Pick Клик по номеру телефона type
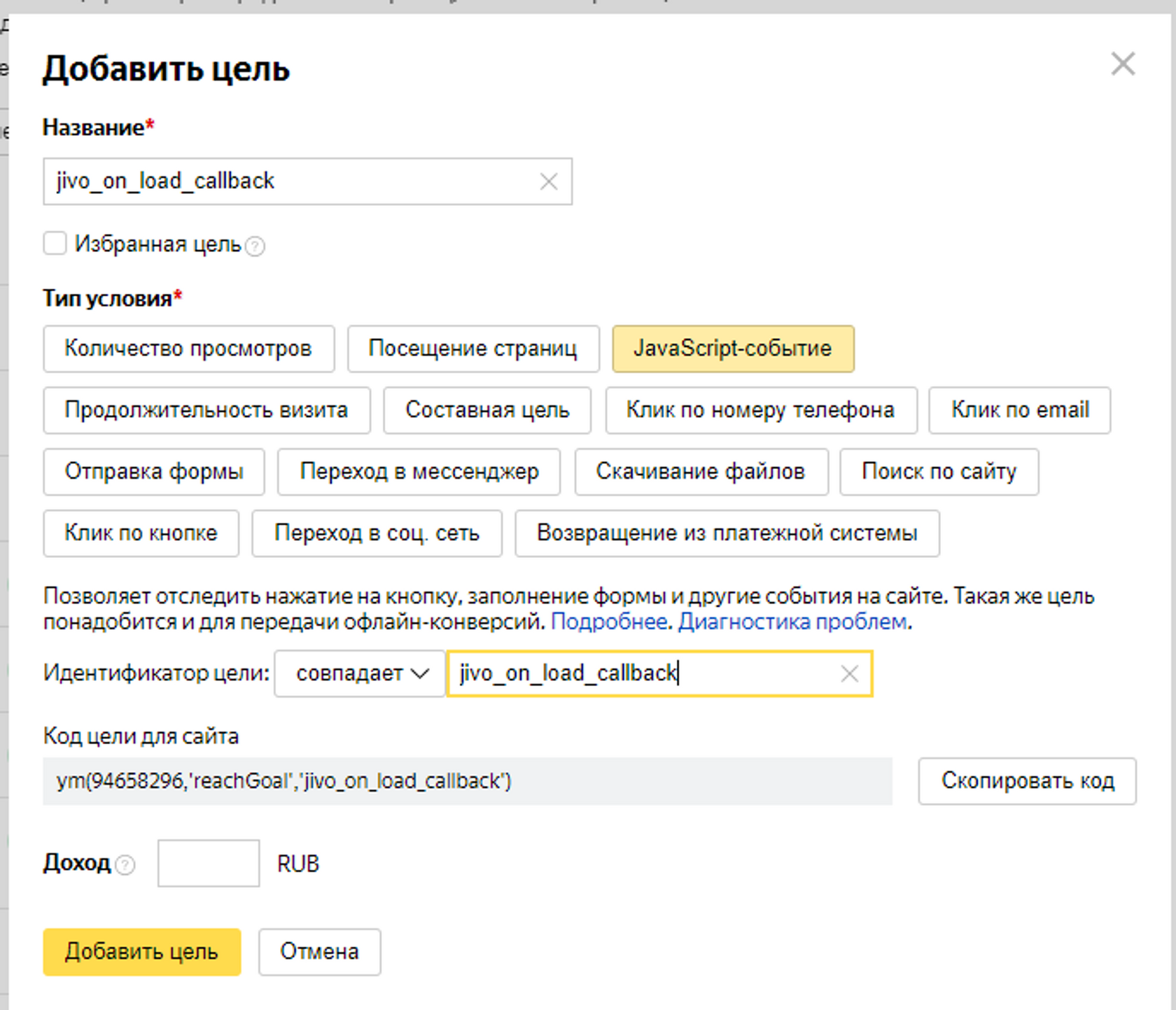The height and width of the screenshot is (1010, 1176). pyautogui.click(x=760, y=410)
